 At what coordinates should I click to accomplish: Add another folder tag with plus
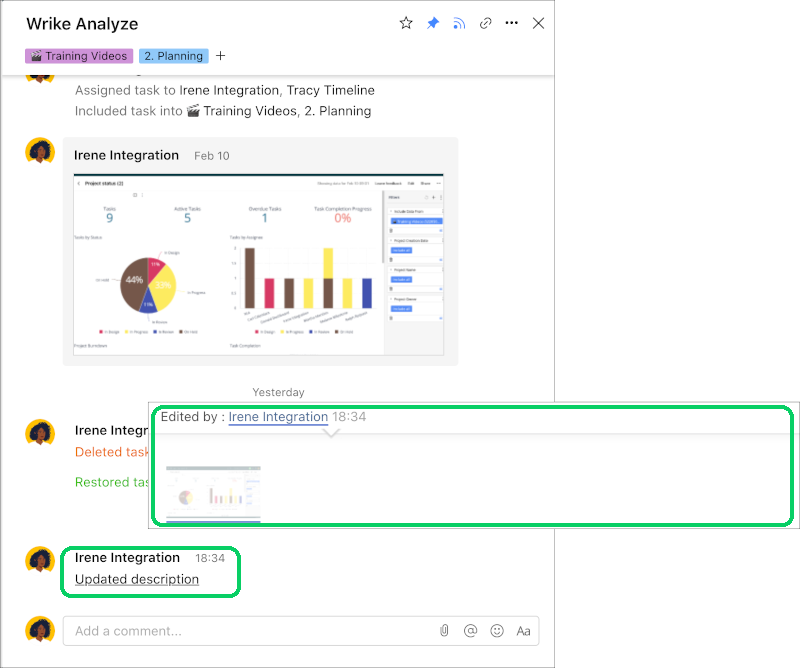tap(220, 56)
